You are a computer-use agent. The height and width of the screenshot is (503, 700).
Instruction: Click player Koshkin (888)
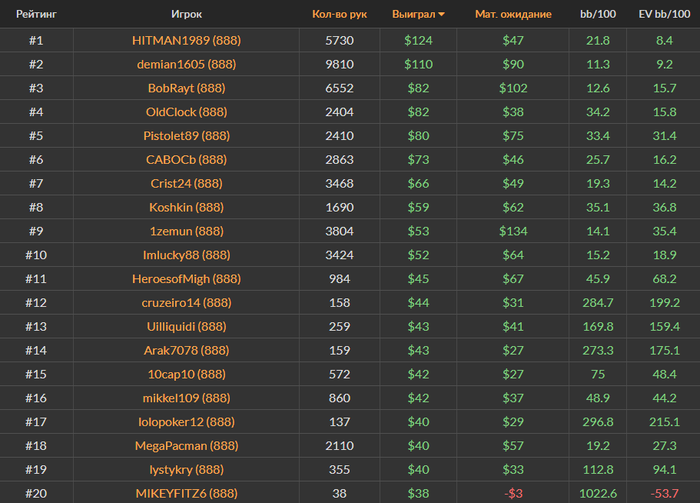click(x=186, y=208)
